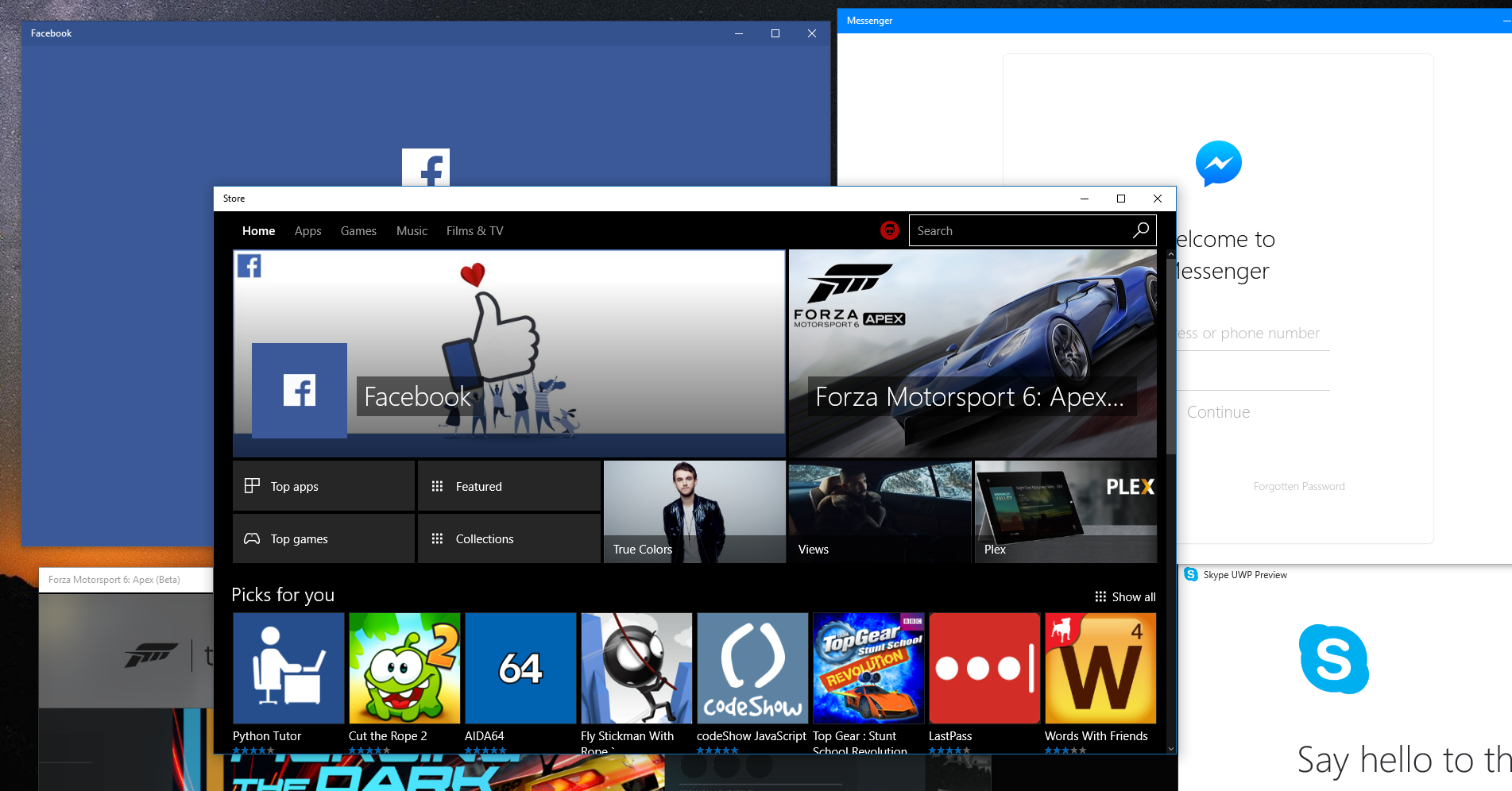
Task: Click the Top games button
Action: (323, 538)
